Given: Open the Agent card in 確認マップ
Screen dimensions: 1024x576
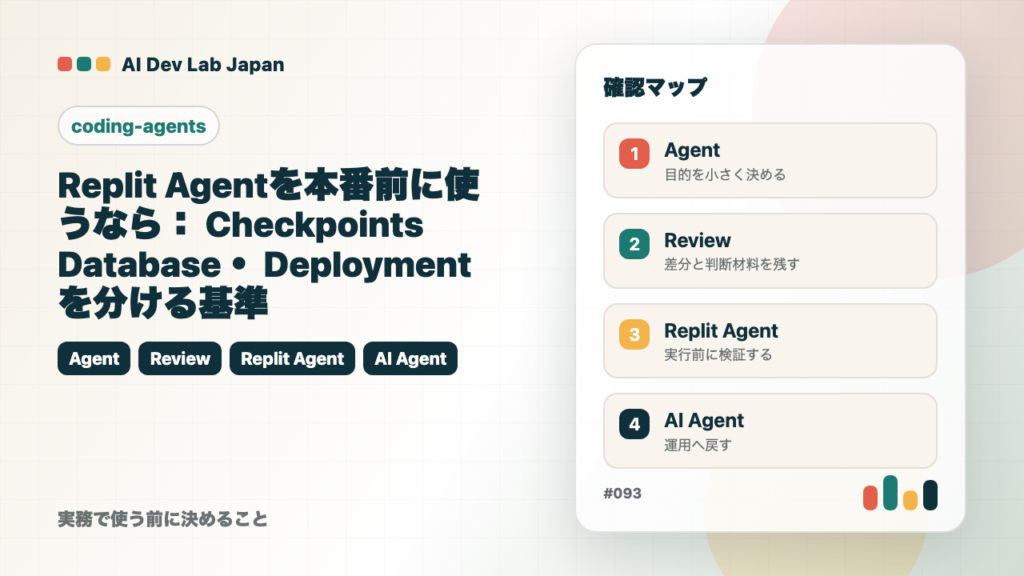Looking at the screenshot, I should (x=770, y=160).
